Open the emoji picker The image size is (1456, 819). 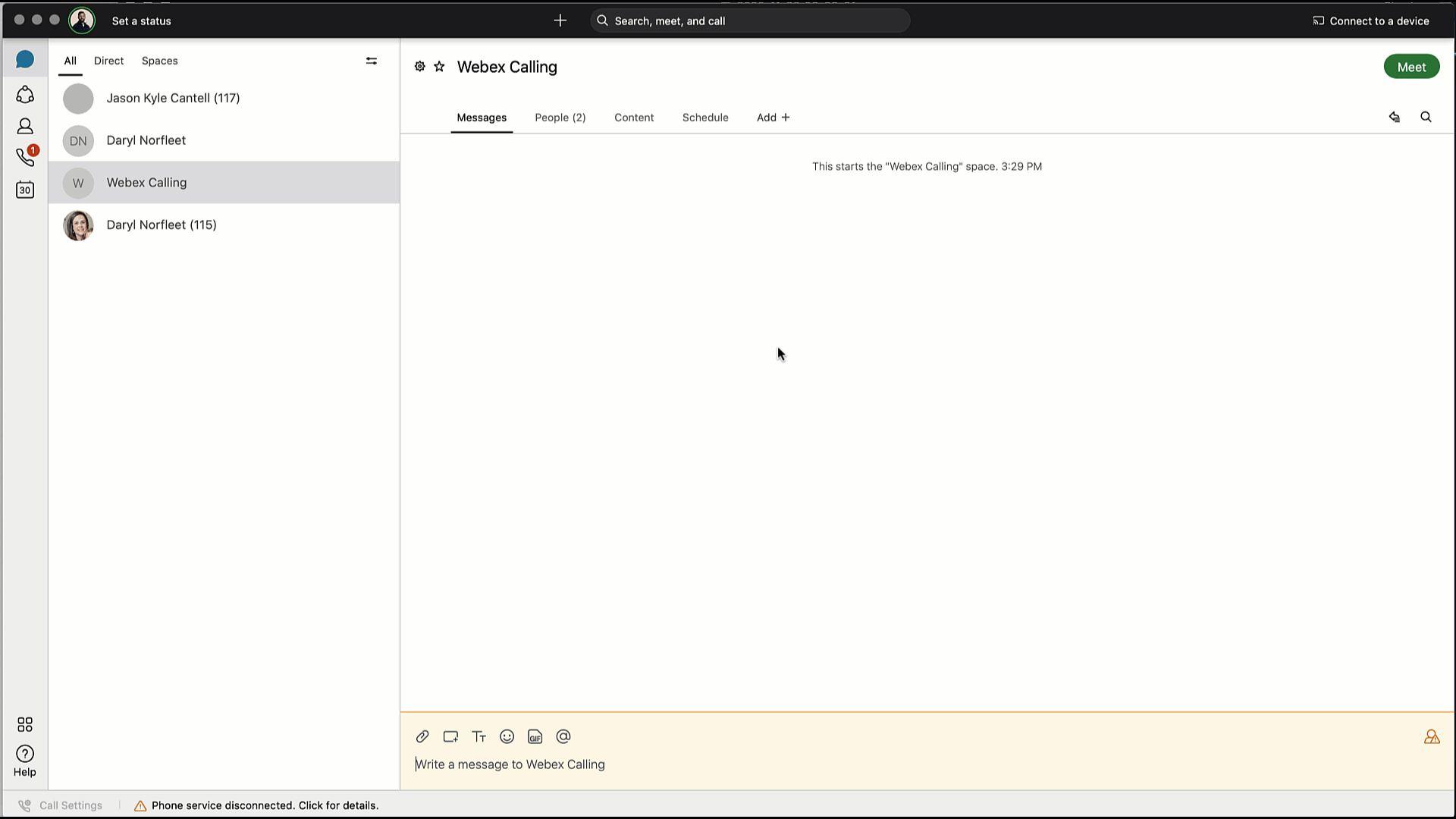[507, 736]
